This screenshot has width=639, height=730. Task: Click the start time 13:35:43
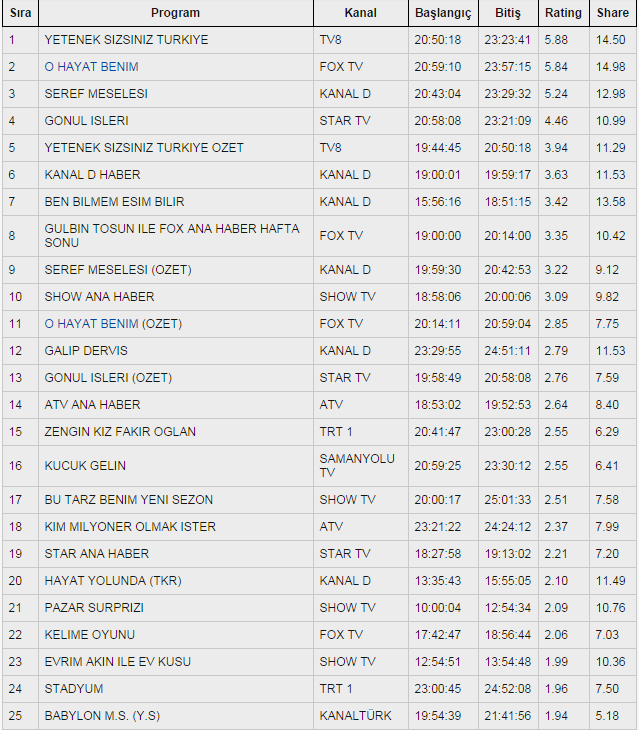click(437, 581)
